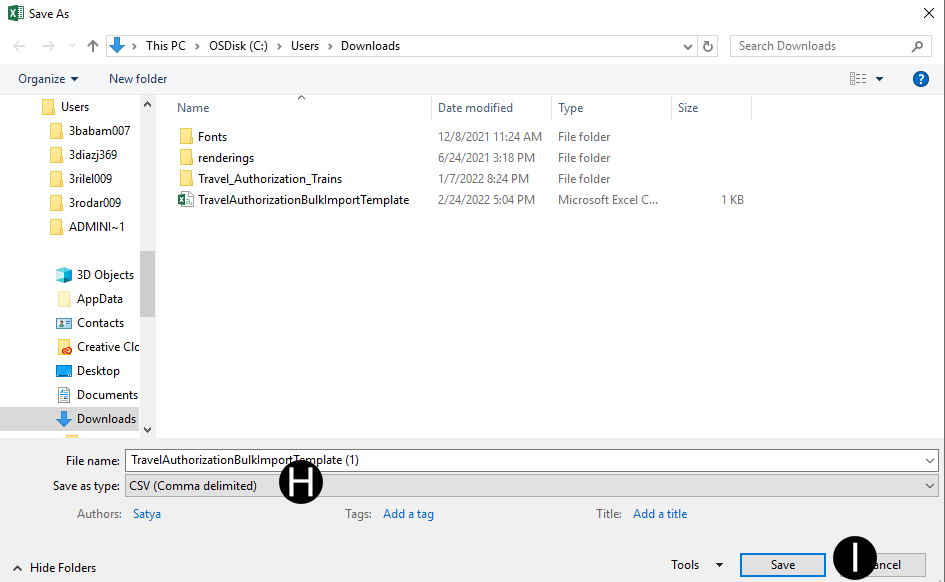The height and width of the screenshot is (582, 945).
Task: Open the Organize dropdown menu
Action: point(48,79)
